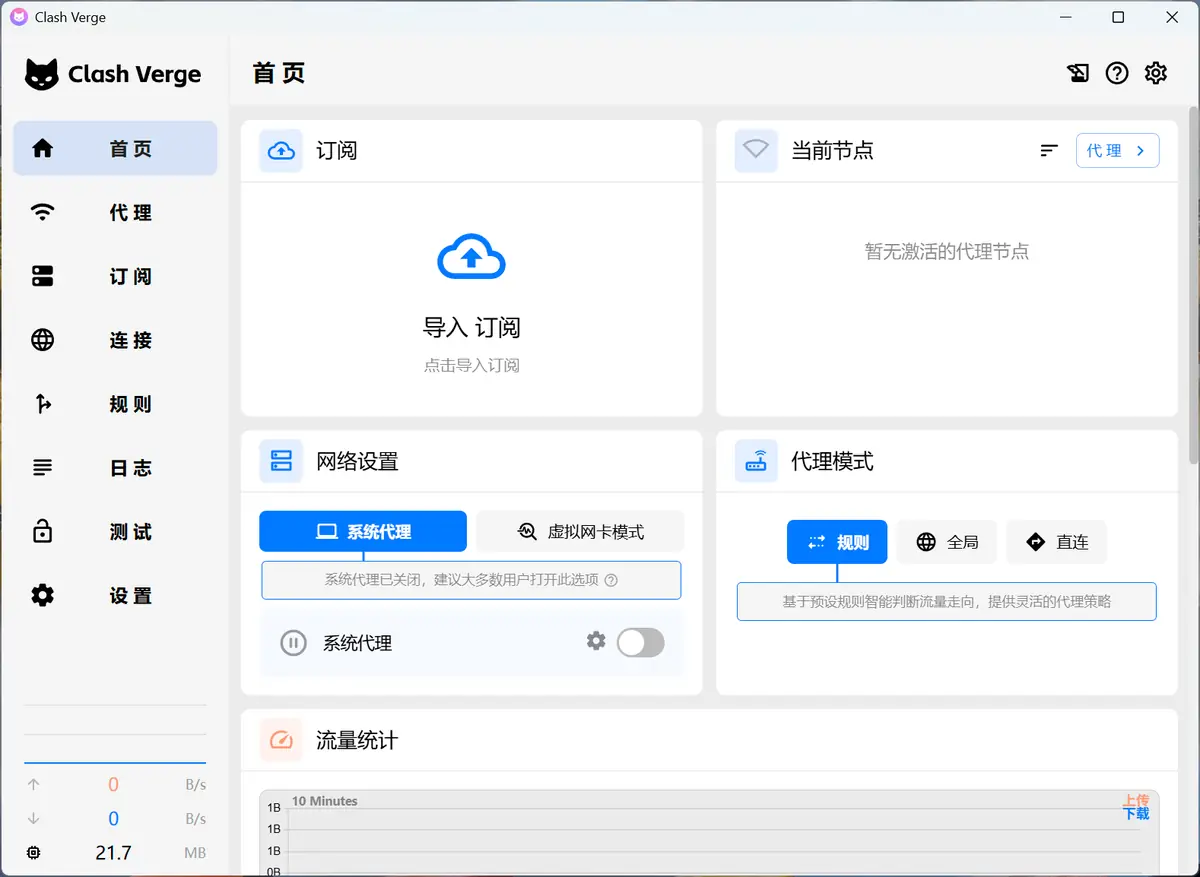
Task: Open the 代理 proxies page in sidebar
Action: point(115,212)
